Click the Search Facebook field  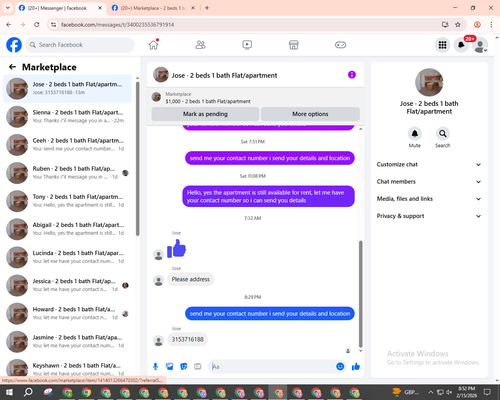(80, 45)
